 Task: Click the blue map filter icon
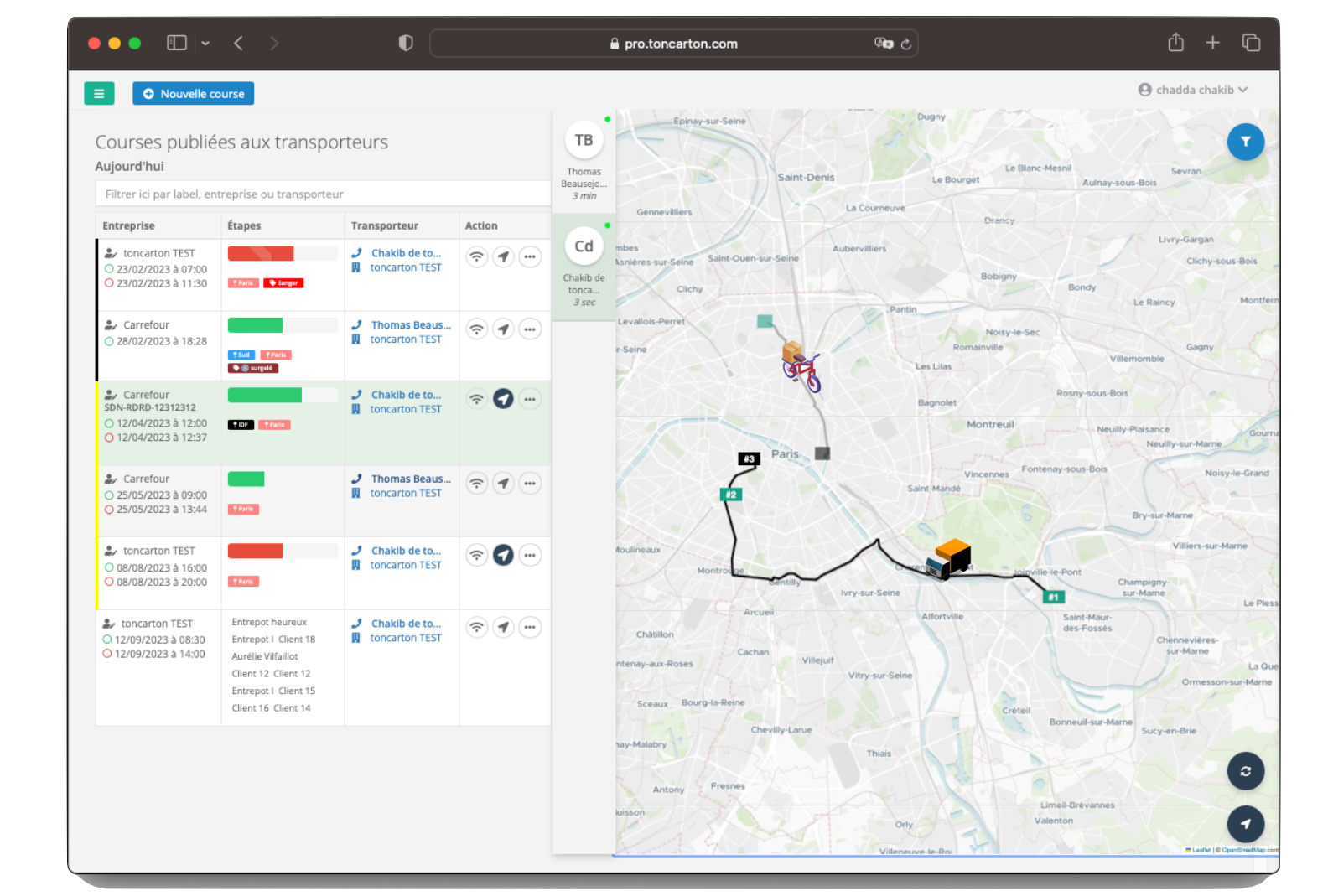(1245, 142)
